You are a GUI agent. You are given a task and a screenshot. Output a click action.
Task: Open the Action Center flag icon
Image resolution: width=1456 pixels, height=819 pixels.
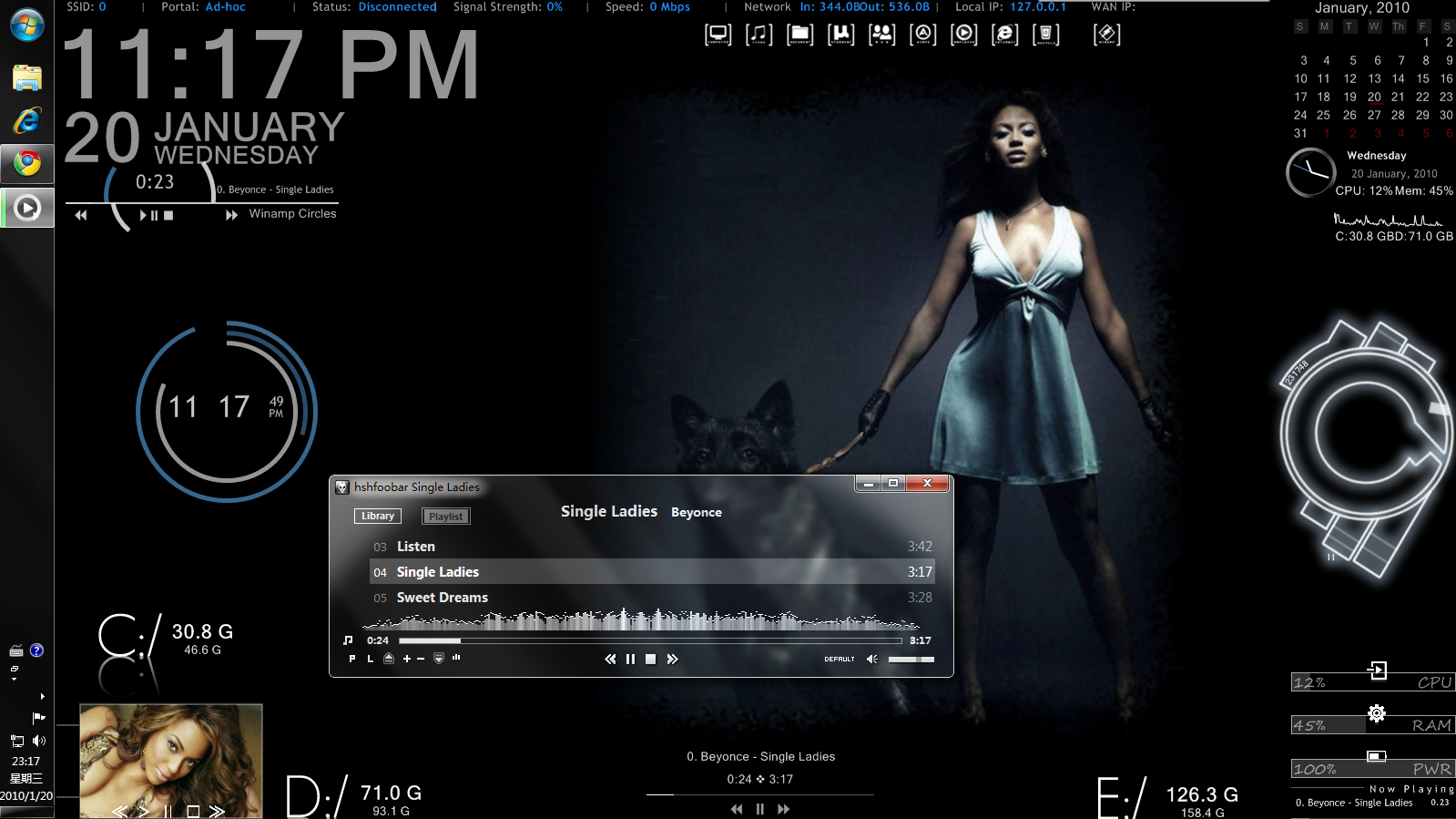39,718
